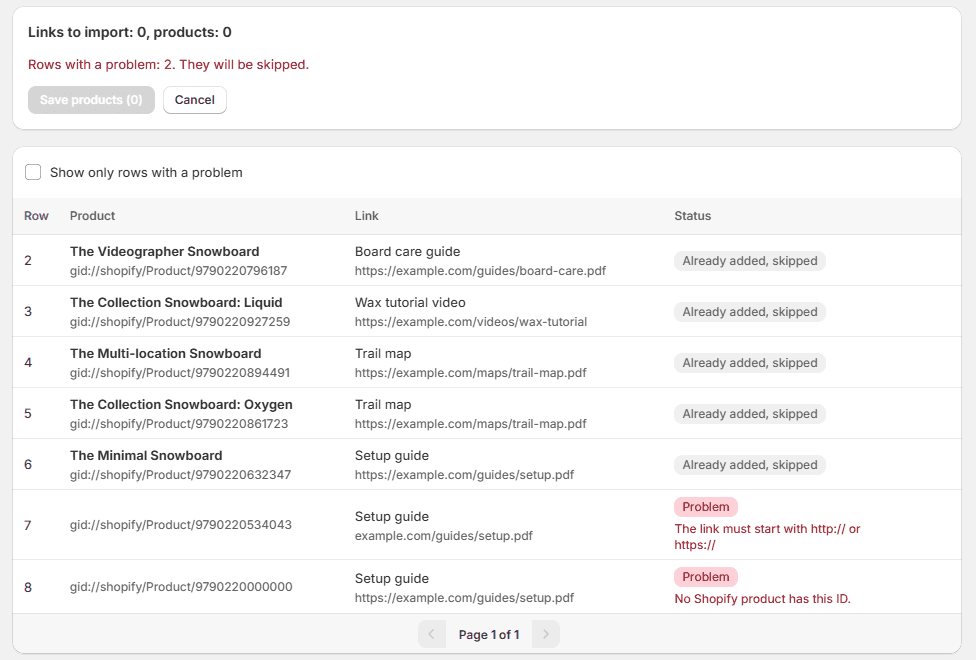This screenshot has height=660, width=976.
Task: Click Already added, skipped badge in row 6
Action: pyautogui.click(x=749, y=465)
